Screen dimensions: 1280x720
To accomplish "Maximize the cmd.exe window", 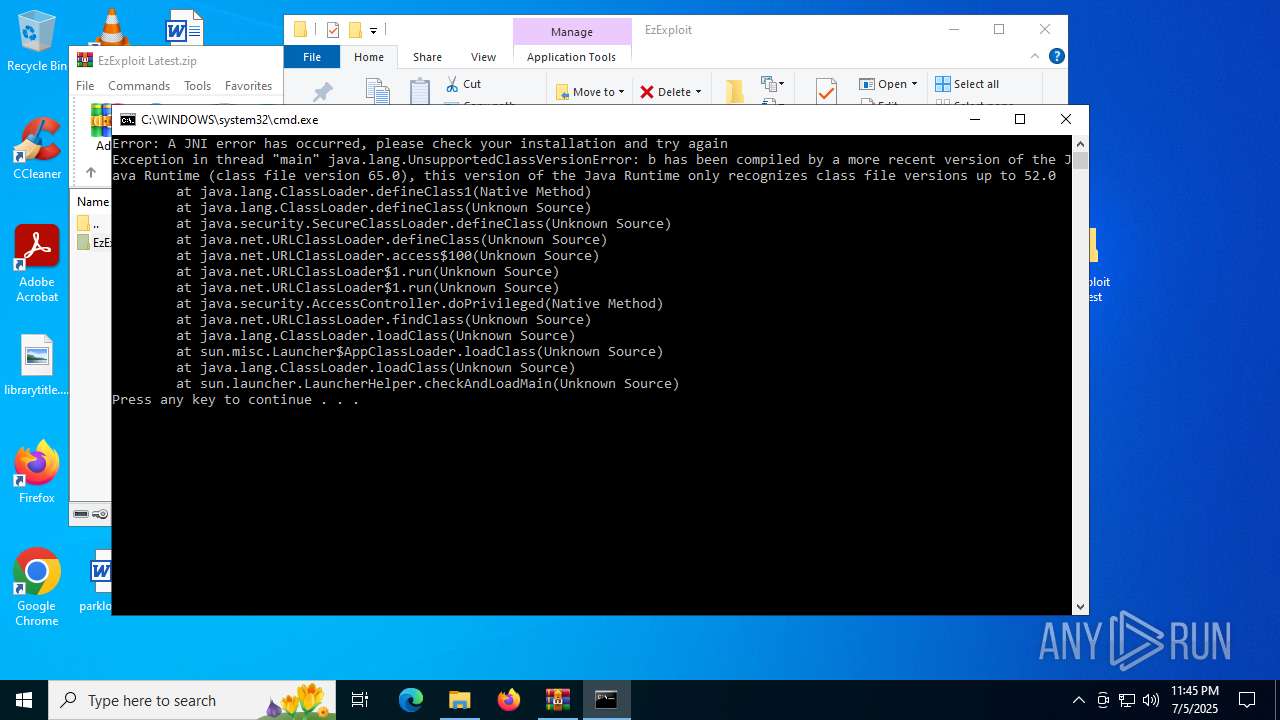I will click(1020, 119).
